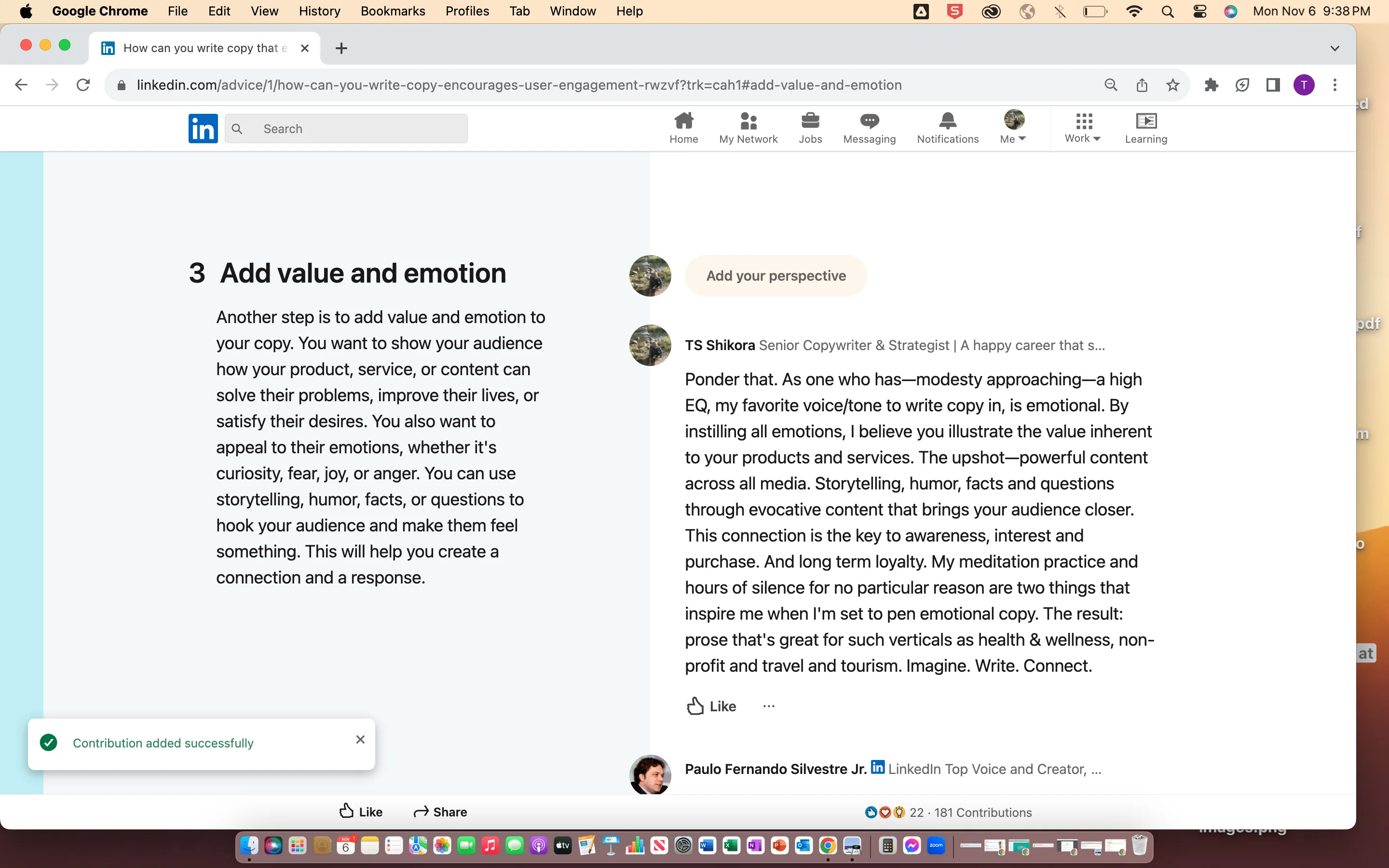The width and height of the screenshot is (1389, 868).
Task: Open Control Center in menu bar
Action: point(1199,12)
